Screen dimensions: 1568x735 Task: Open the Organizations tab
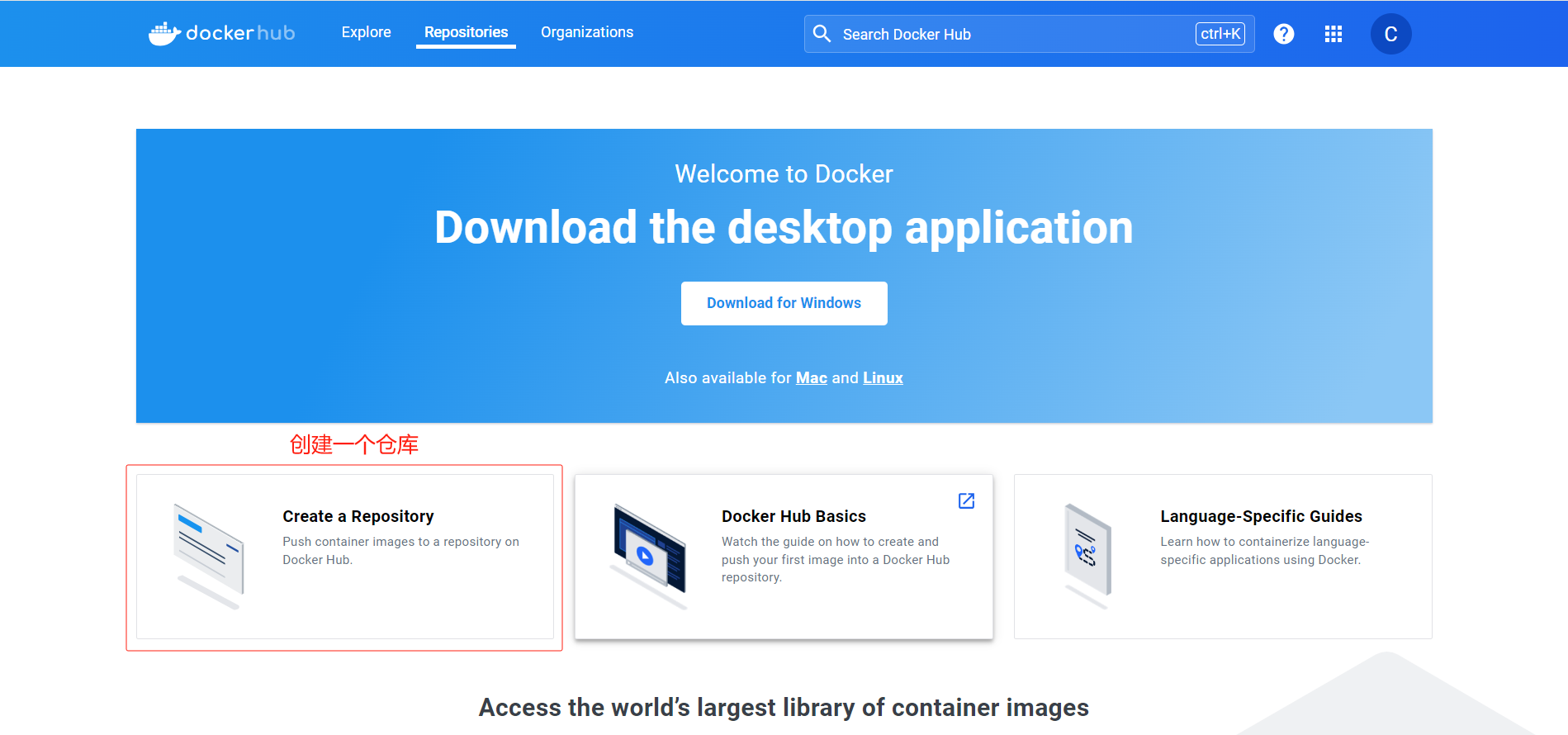(x=587, y=32)
